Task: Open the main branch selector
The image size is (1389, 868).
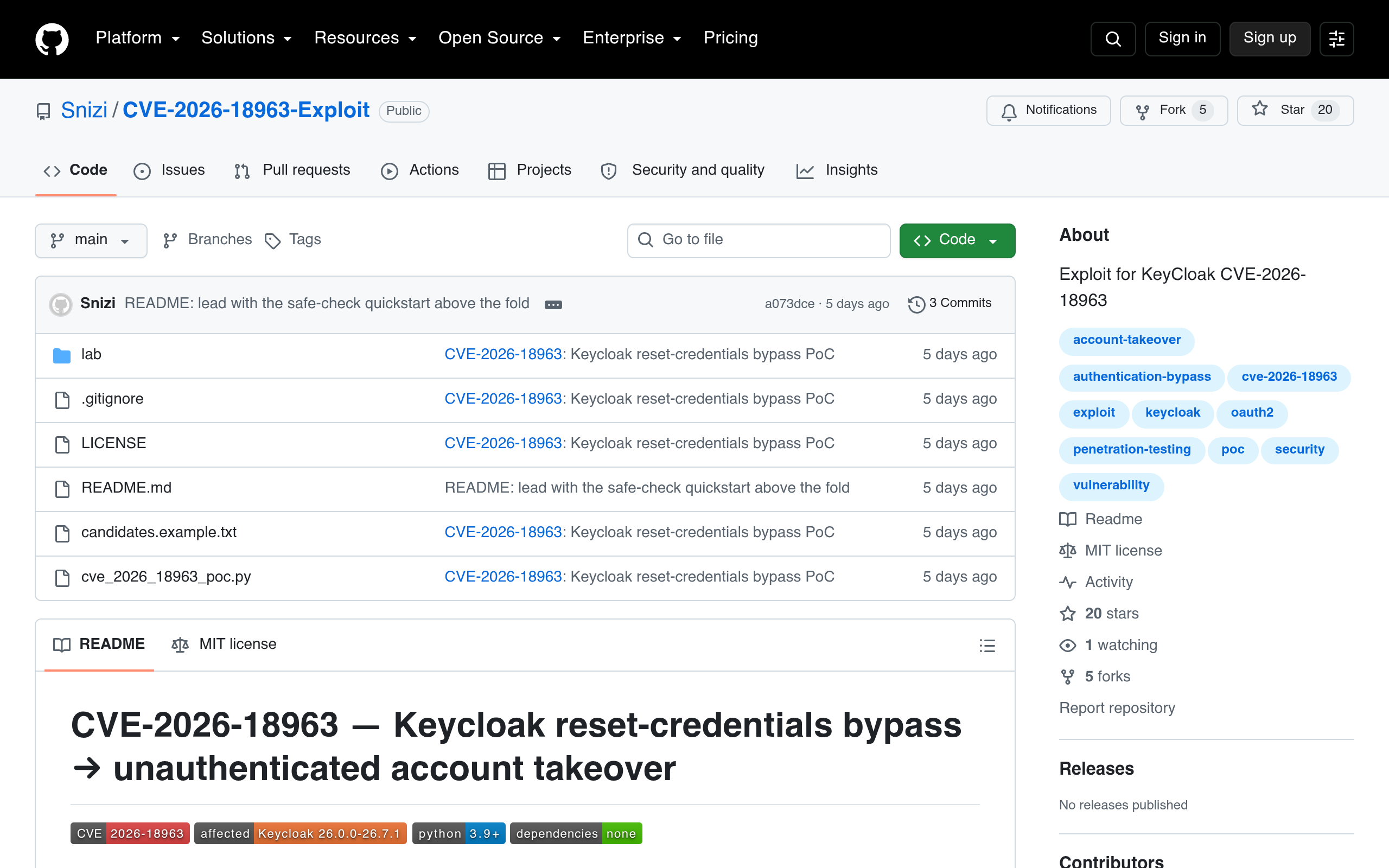Action: (x=91, y=240)
